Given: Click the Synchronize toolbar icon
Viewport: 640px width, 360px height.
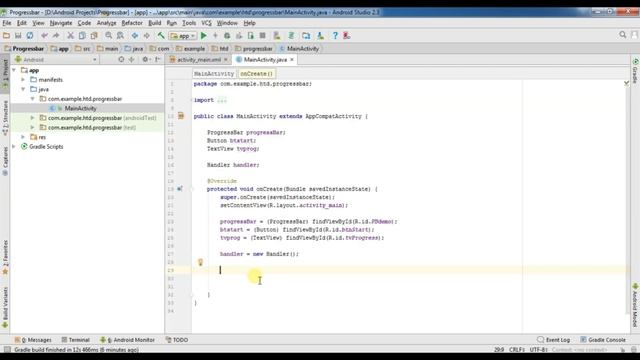Looking at the screenshot, I should pyautogui.click(x=30, y=36).
